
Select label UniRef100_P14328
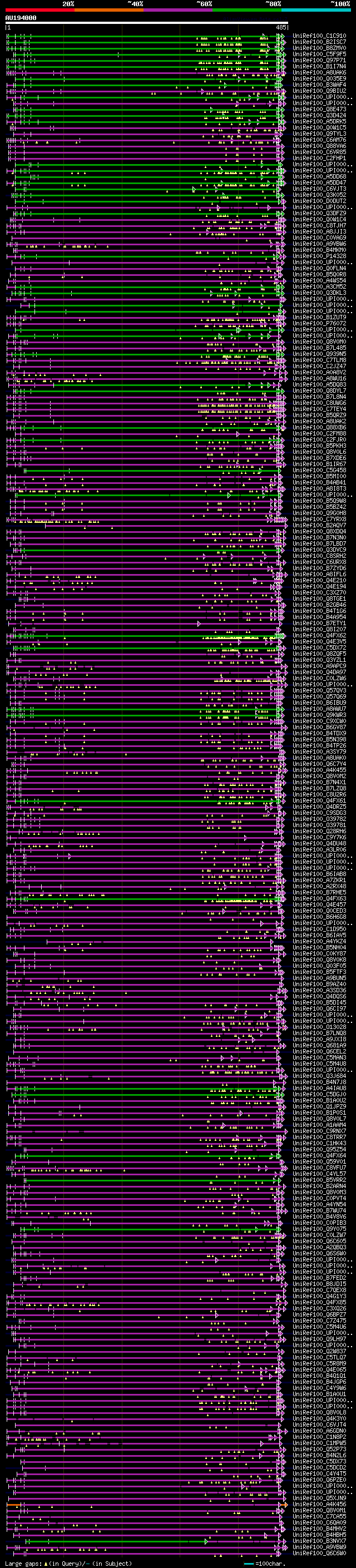(319, 256)
